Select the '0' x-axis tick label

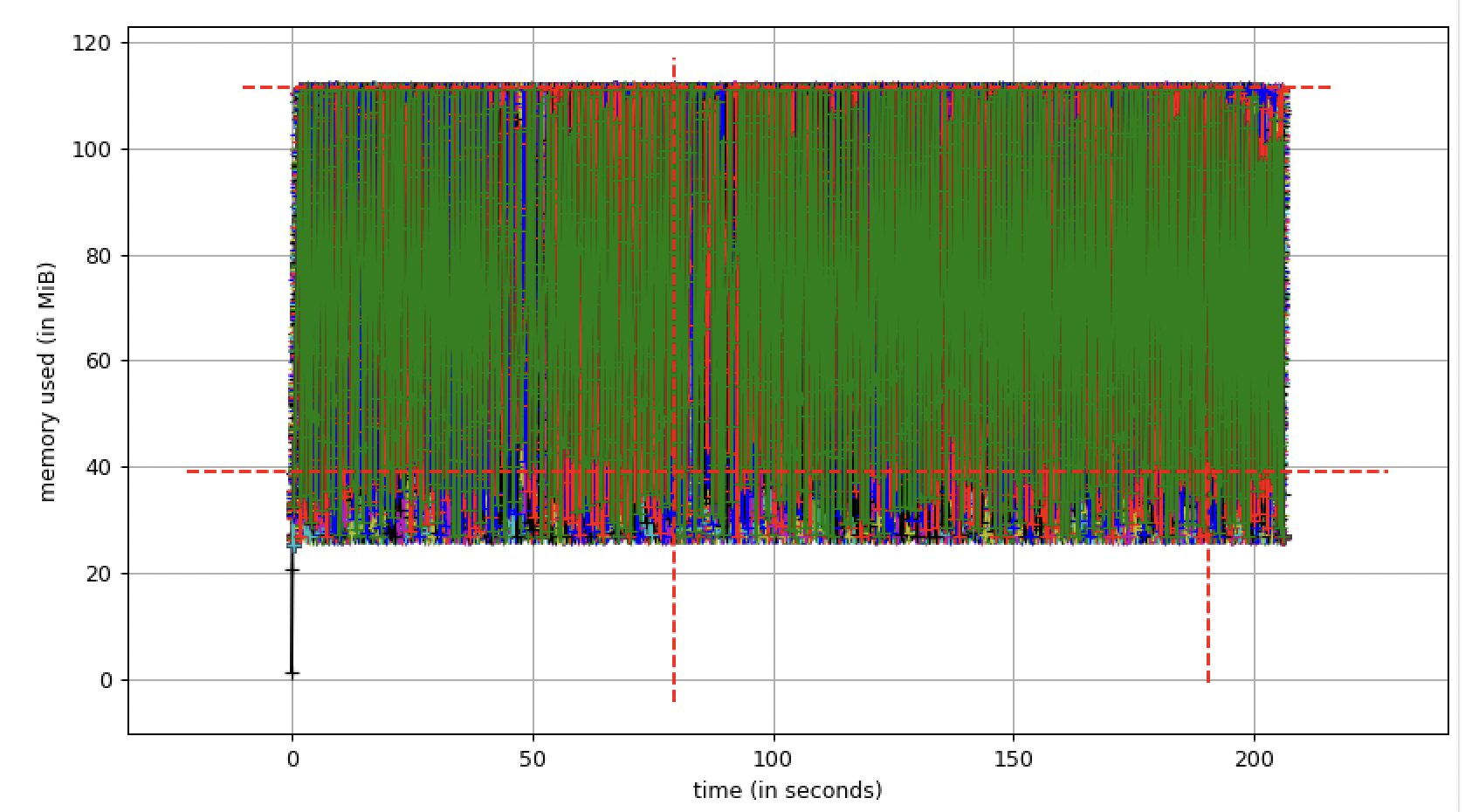(x=293, y=760)
